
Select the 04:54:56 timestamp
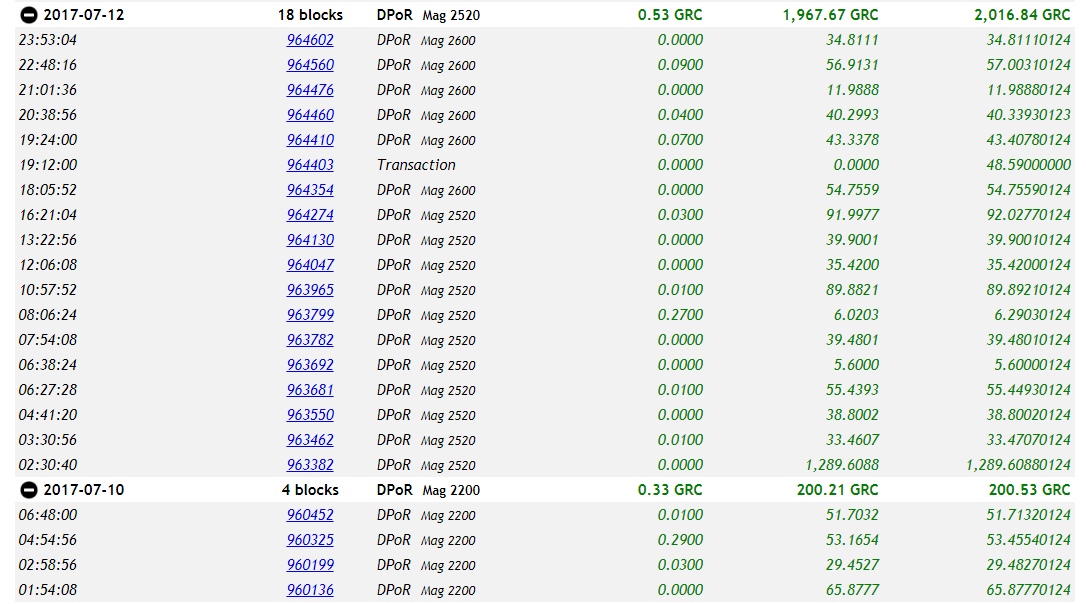point(48,540)
